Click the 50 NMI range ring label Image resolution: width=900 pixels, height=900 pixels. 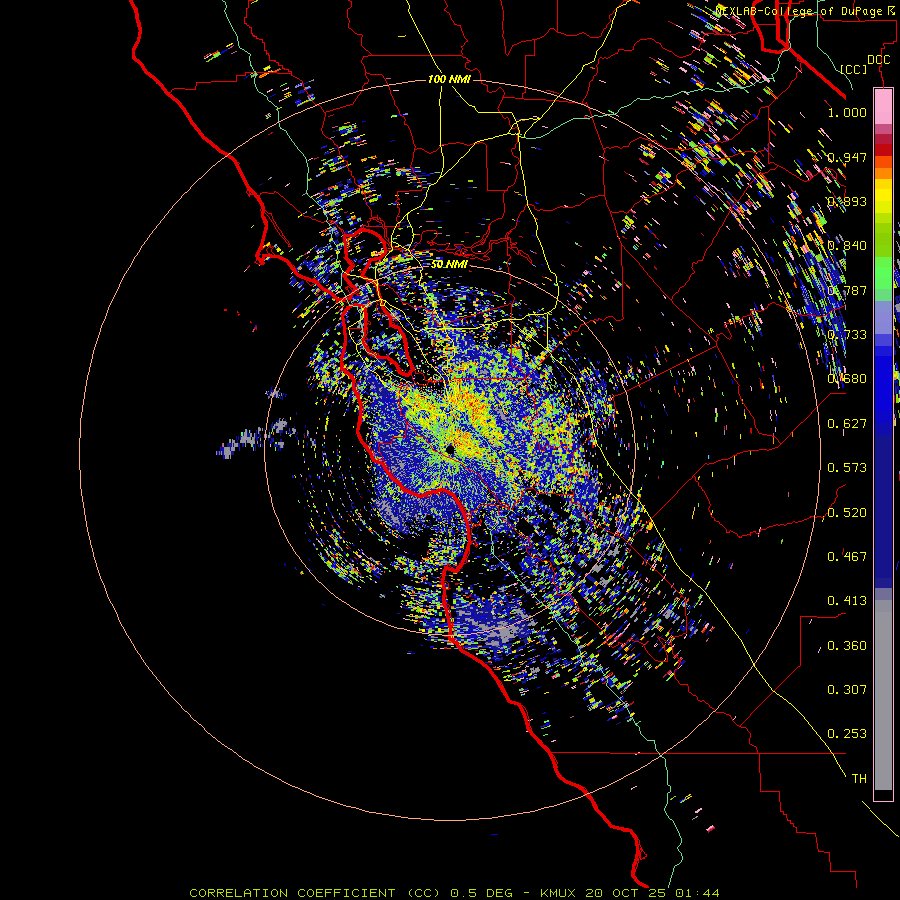coord(449,265)
